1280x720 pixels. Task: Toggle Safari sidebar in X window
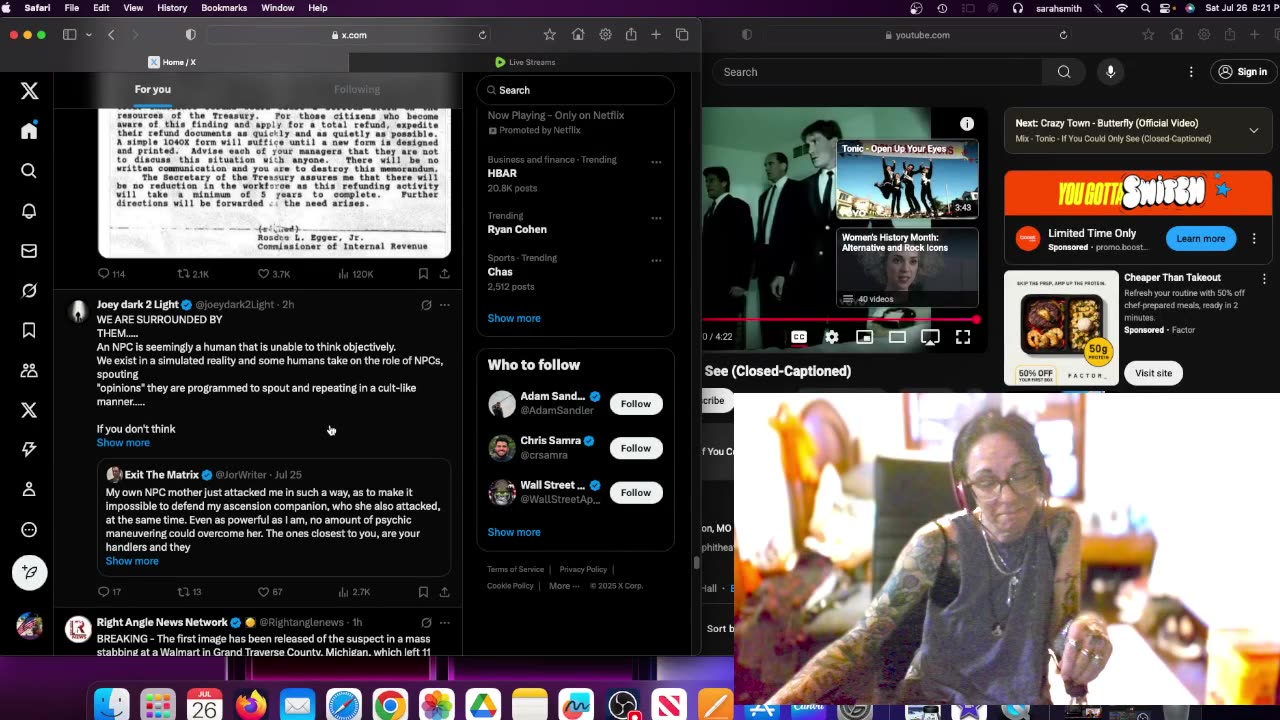[x=69, y=35]
